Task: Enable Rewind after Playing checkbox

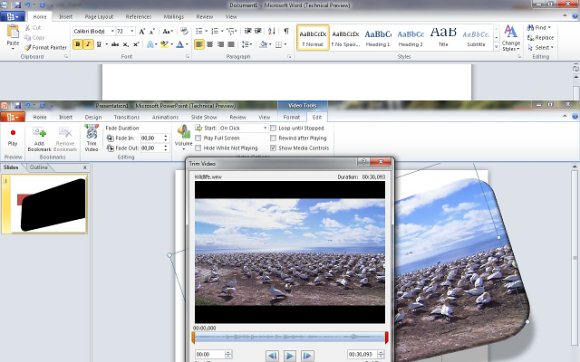Action: coord(273,138)
